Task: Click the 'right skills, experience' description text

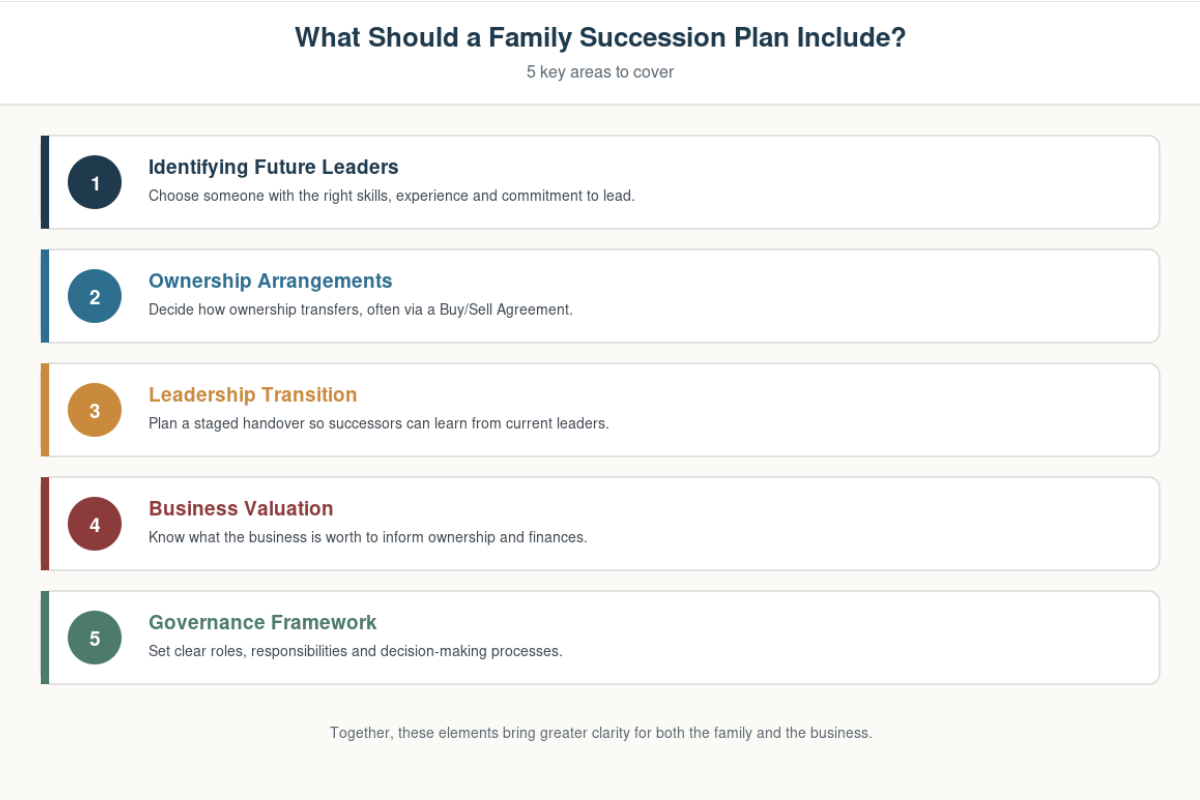Action: click(392, 196)
